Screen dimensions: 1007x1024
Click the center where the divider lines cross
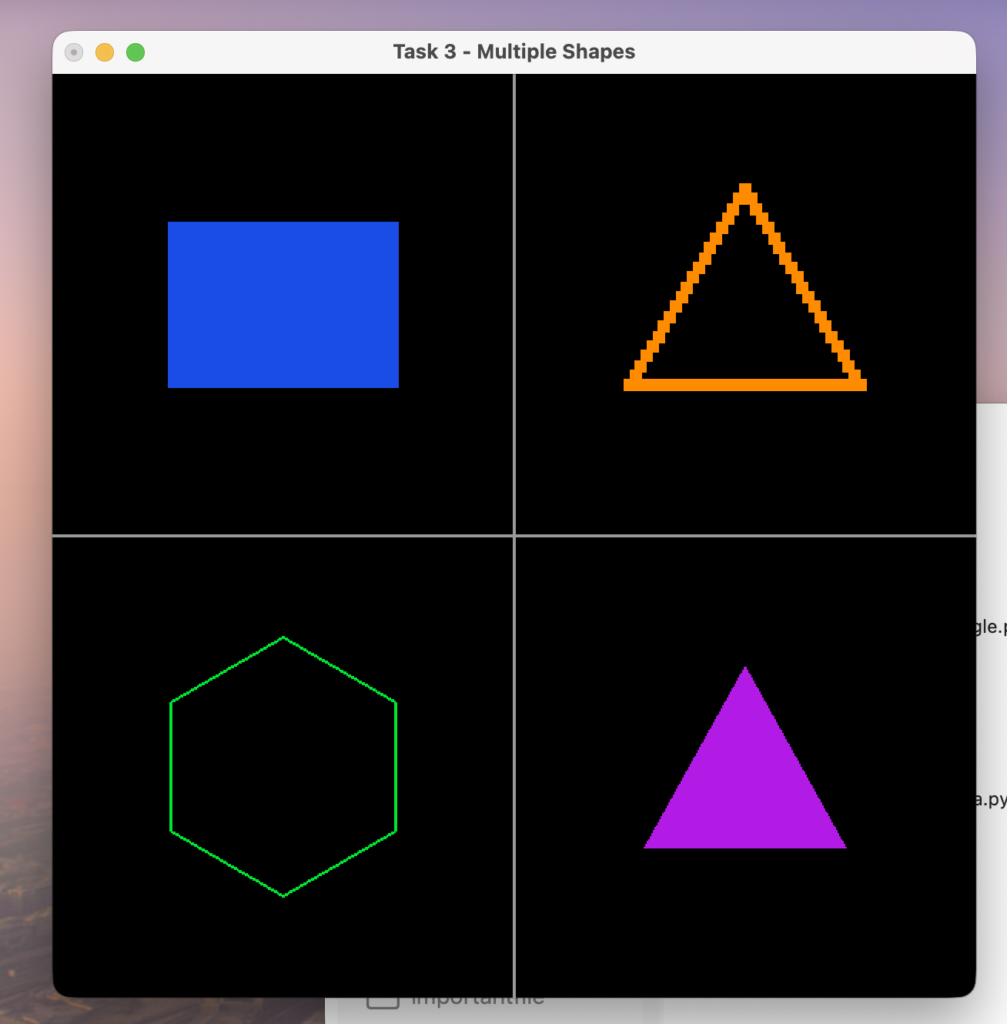click(x=514, y=536)
